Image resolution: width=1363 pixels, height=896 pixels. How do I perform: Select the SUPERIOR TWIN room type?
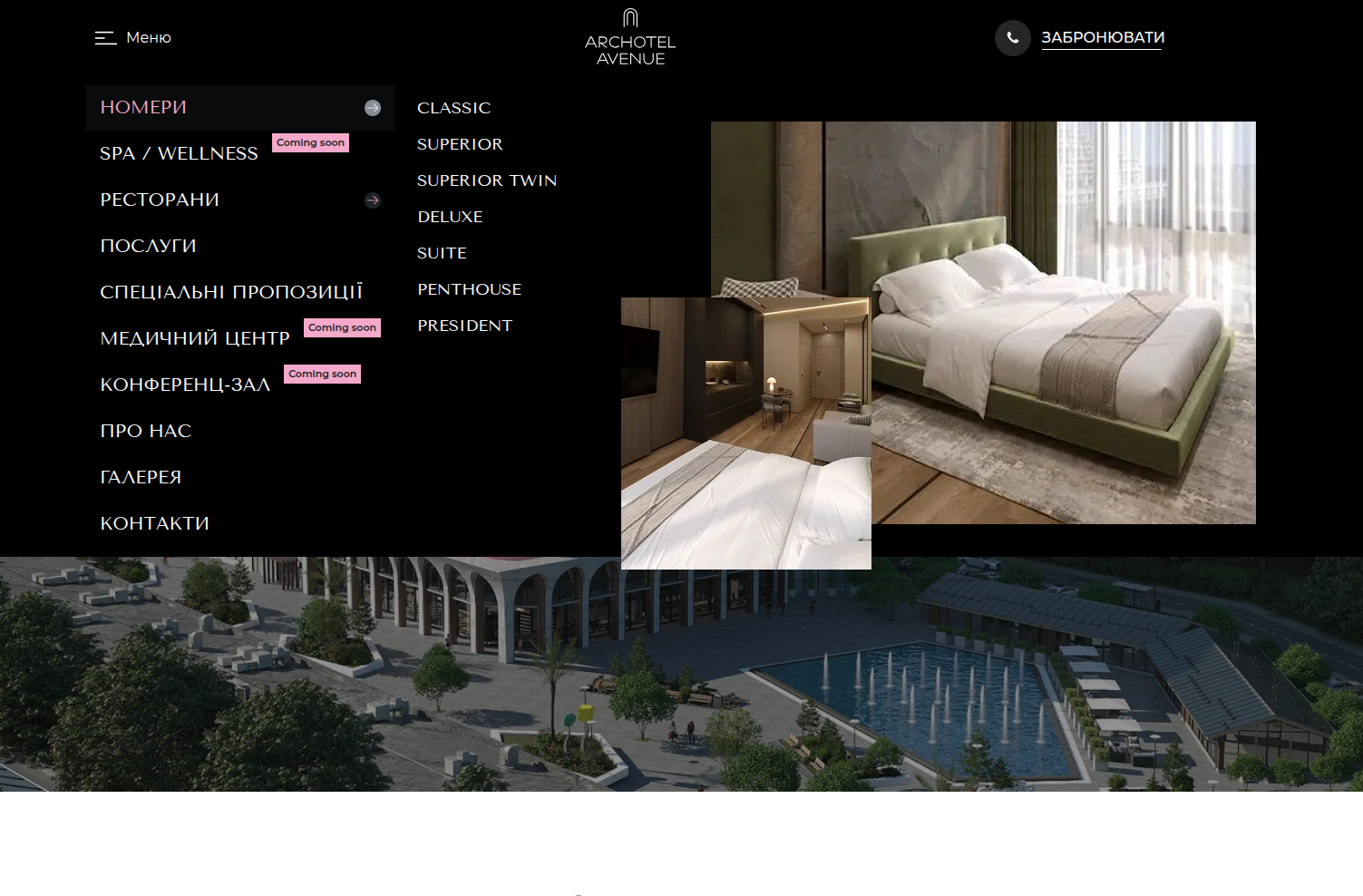pos(487,180)
